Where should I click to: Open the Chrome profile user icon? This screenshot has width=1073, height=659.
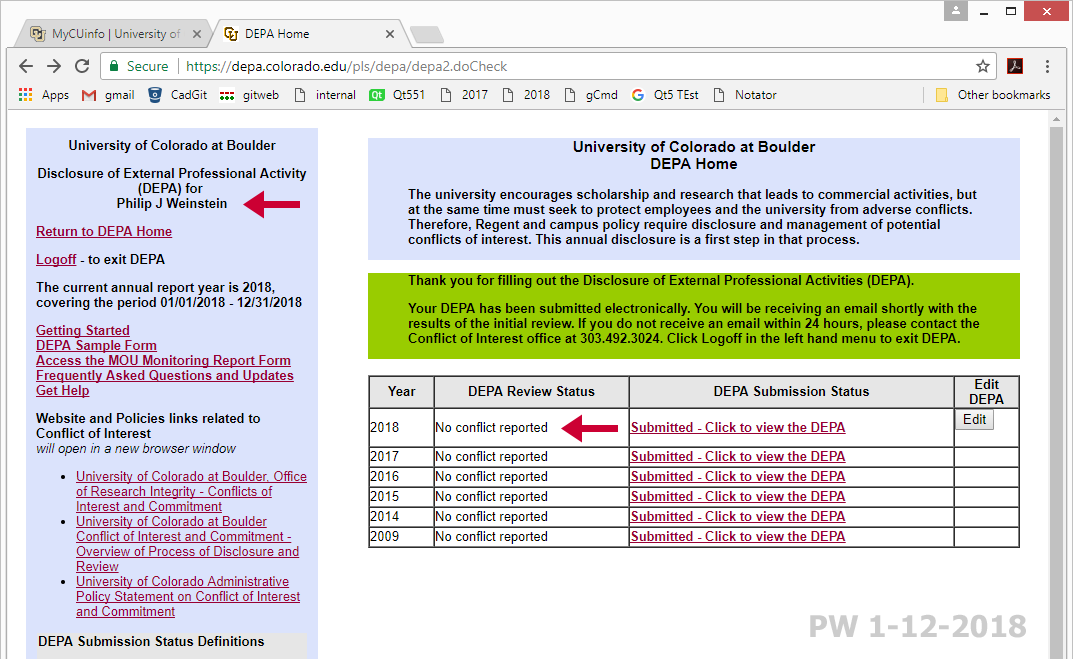coord(955,11)
